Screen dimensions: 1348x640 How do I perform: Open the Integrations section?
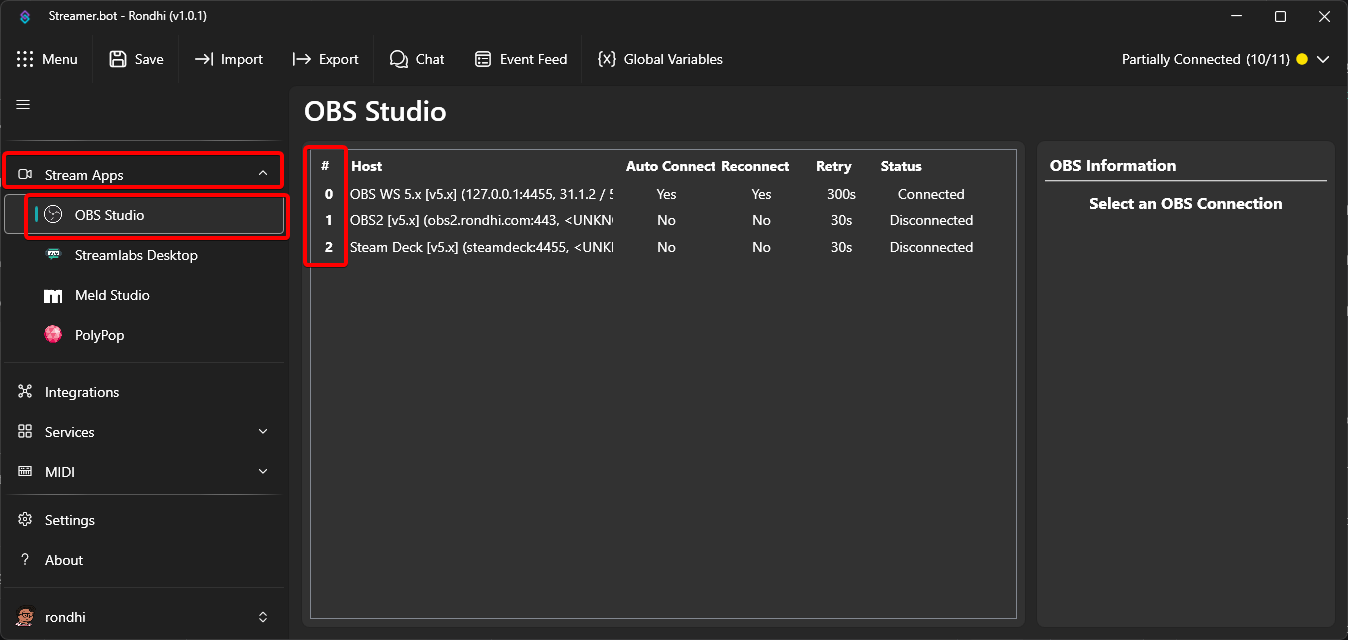pyautogui.click(x=82, y=392)
